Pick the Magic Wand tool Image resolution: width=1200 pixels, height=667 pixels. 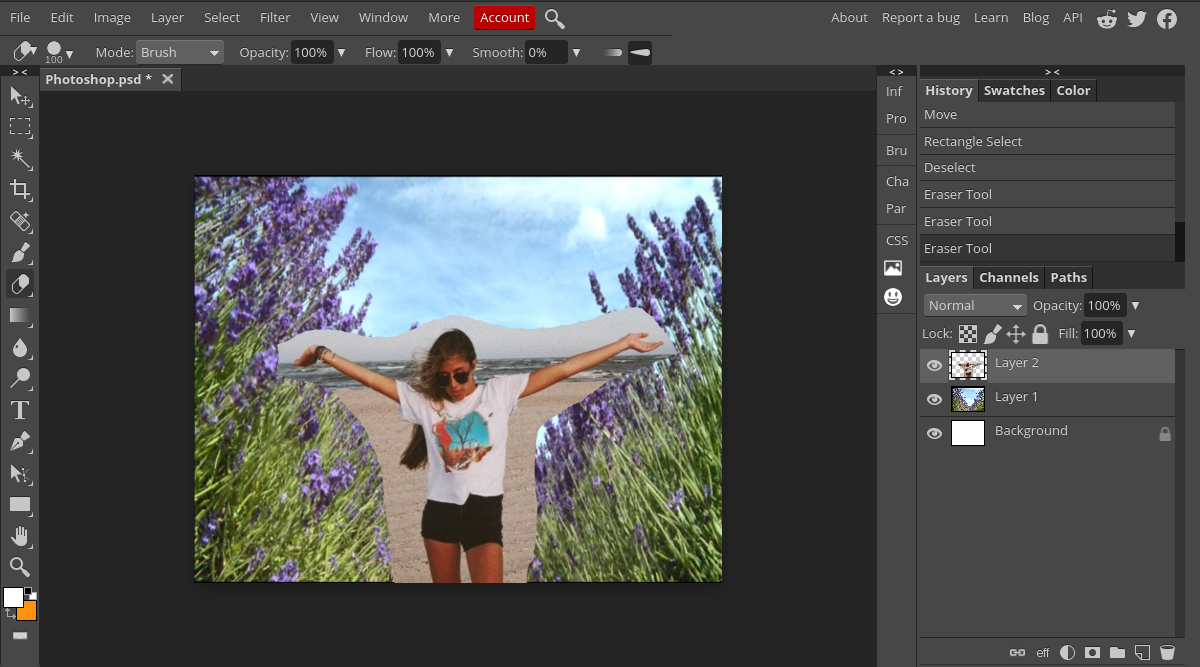(x=20, y=158)
